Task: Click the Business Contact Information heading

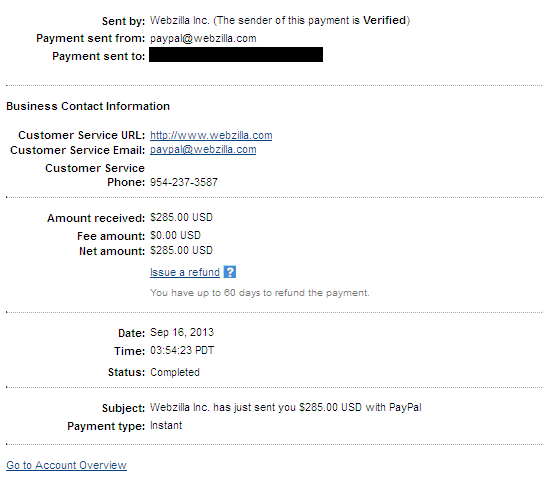Action: (88, 106)
